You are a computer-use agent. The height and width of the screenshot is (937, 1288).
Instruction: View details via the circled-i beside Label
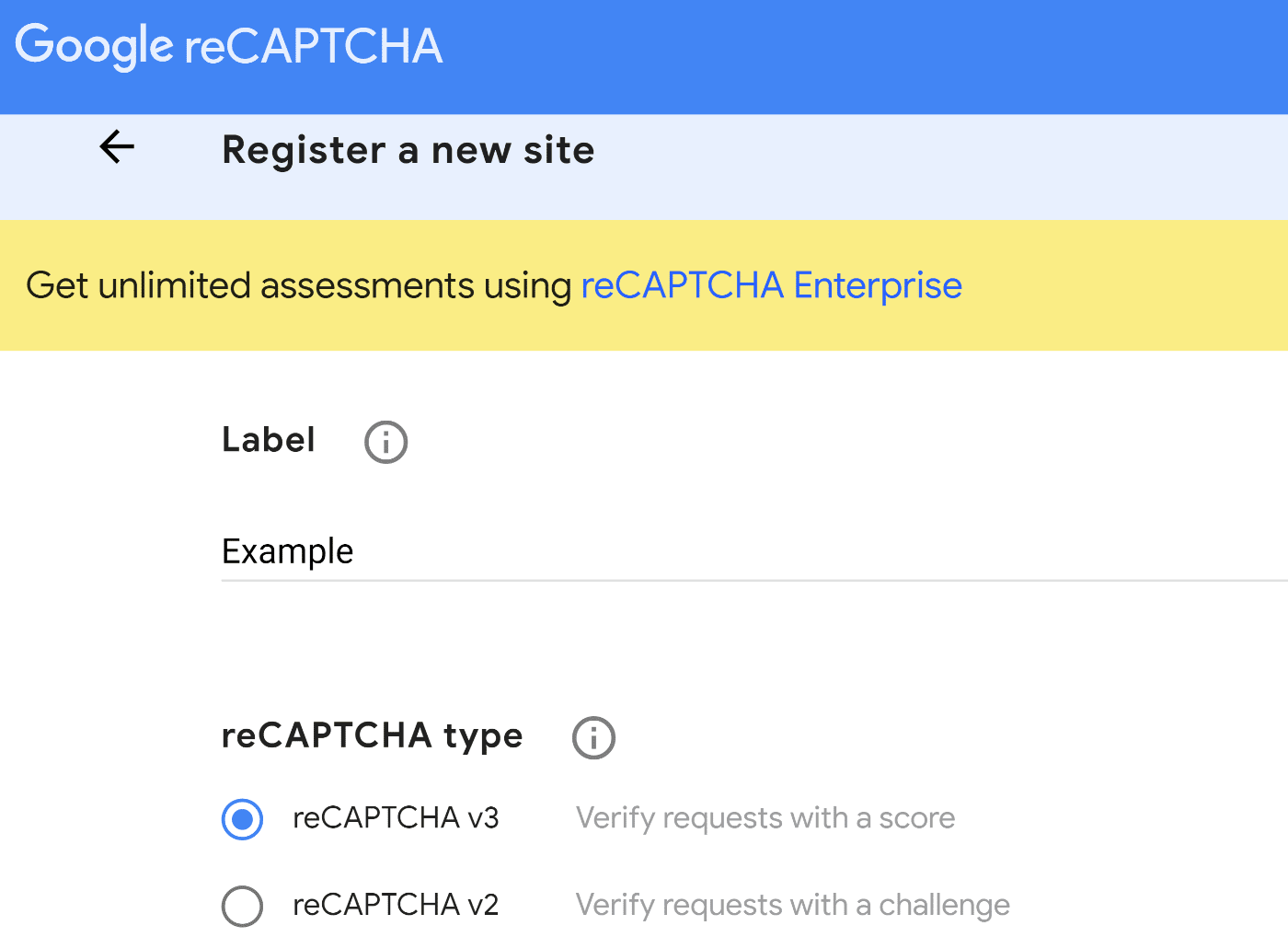[x=385, y=442]
